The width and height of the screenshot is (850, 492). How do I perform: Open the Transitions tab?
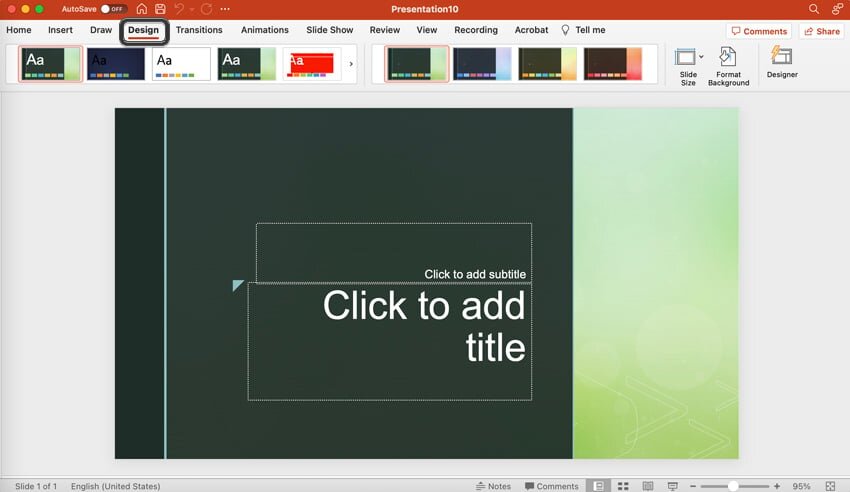click(x=199, y=30)
